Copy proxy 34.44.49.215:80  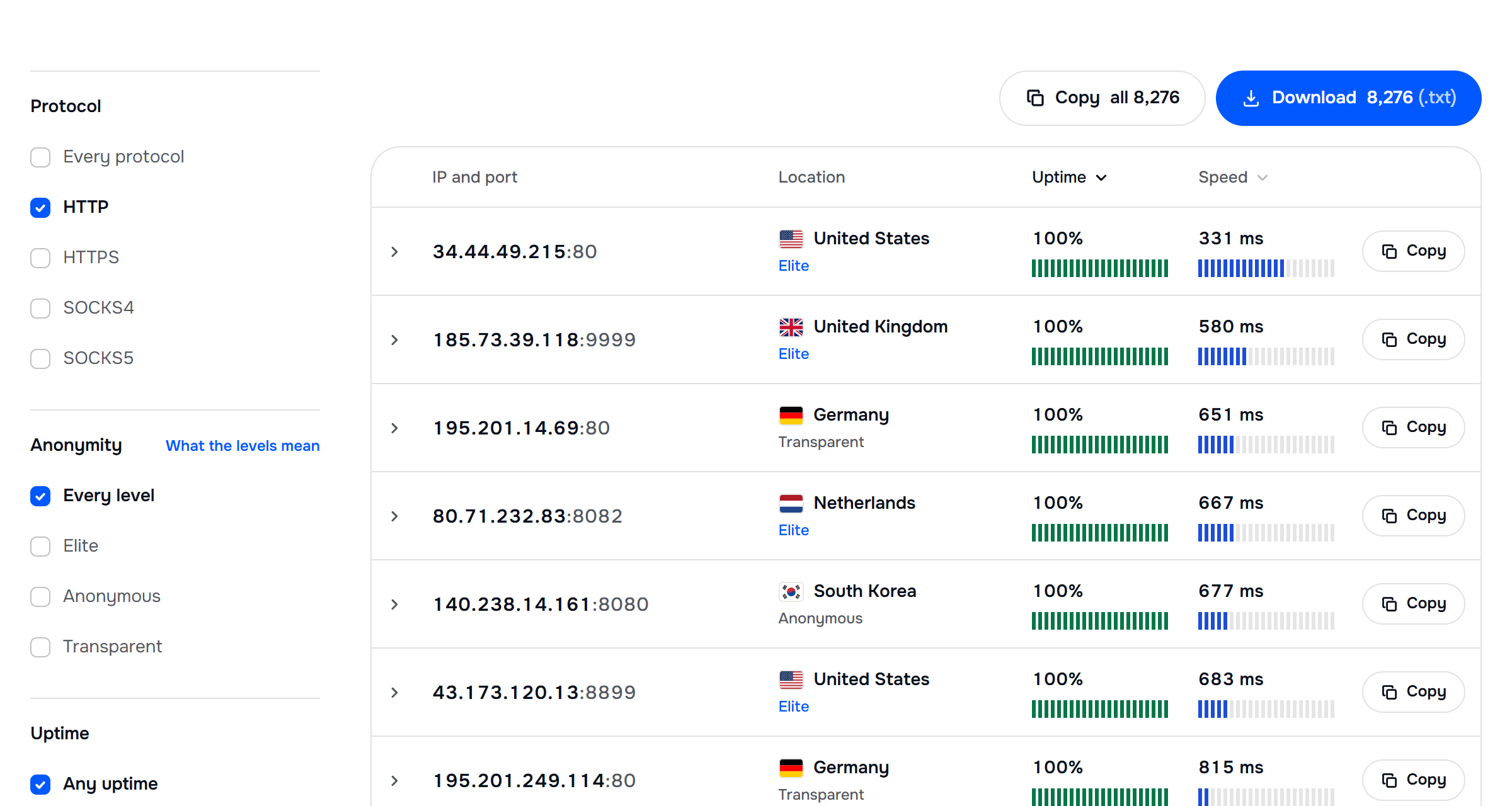(1413, 251)
